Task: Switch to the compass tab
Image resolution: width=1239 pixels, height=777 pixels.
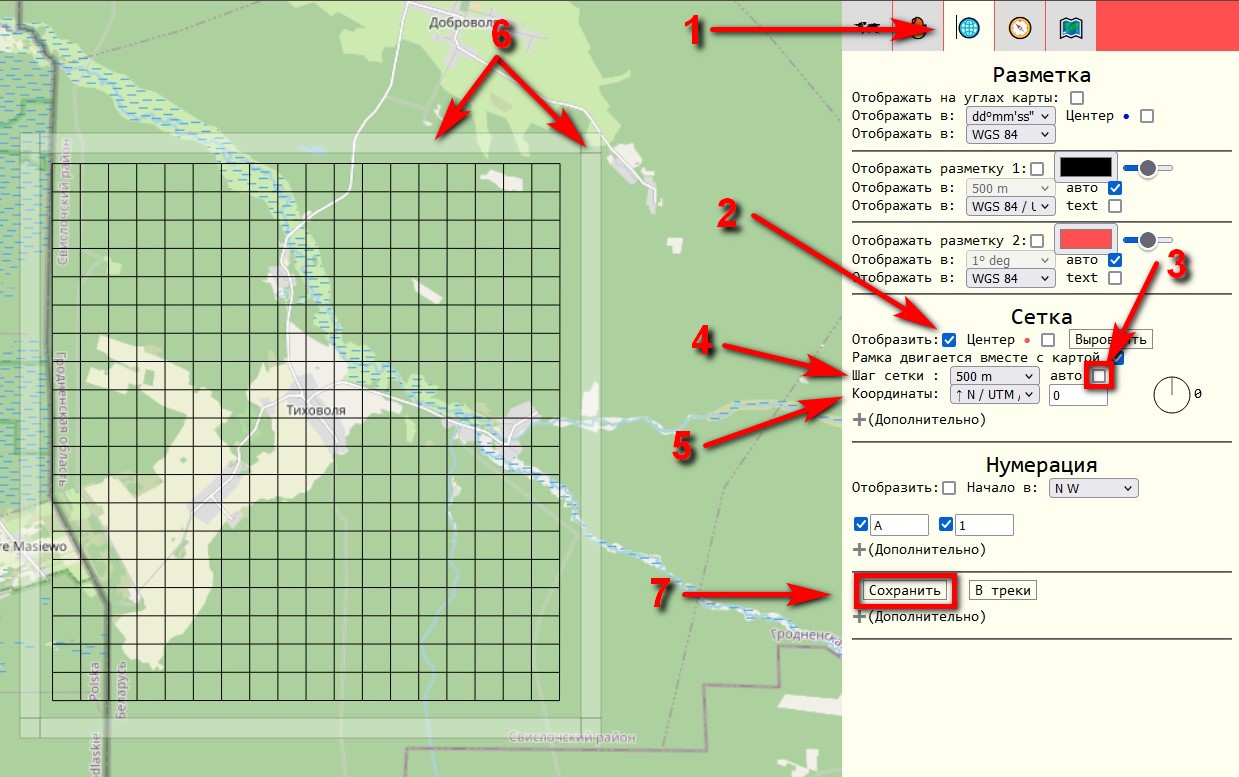Action: pyautogui.click(x=1019, y=27)
